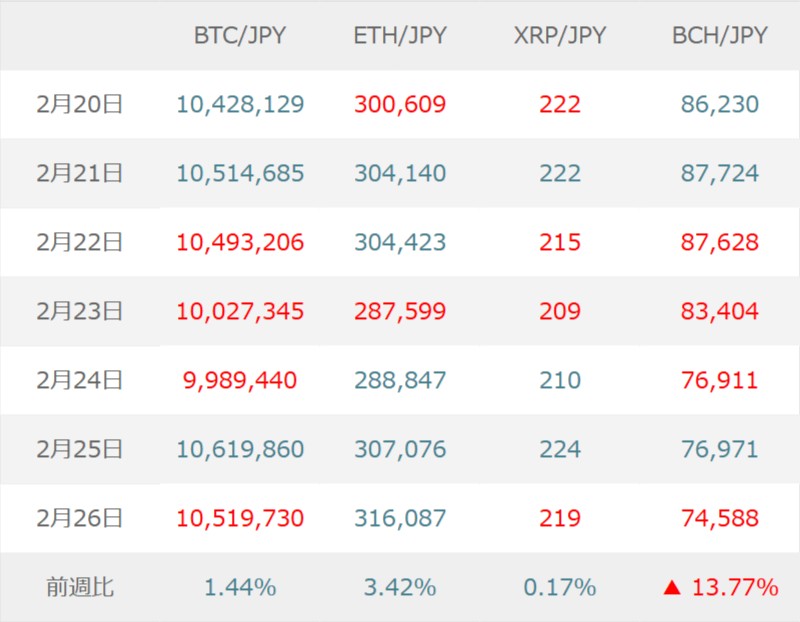This screenshot has width=800, height=622.
Task: Select the BTC weekly change 1.44%
Action: click(x=240, y=587)
